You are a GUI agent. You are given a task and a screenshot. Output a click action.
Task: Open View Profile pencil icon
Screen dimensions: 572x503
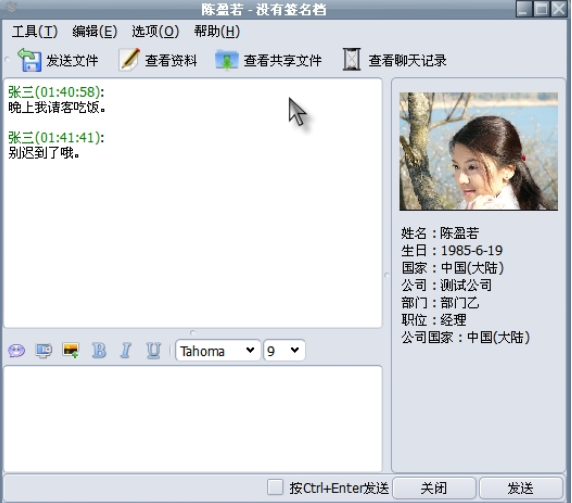coord(129,59)
